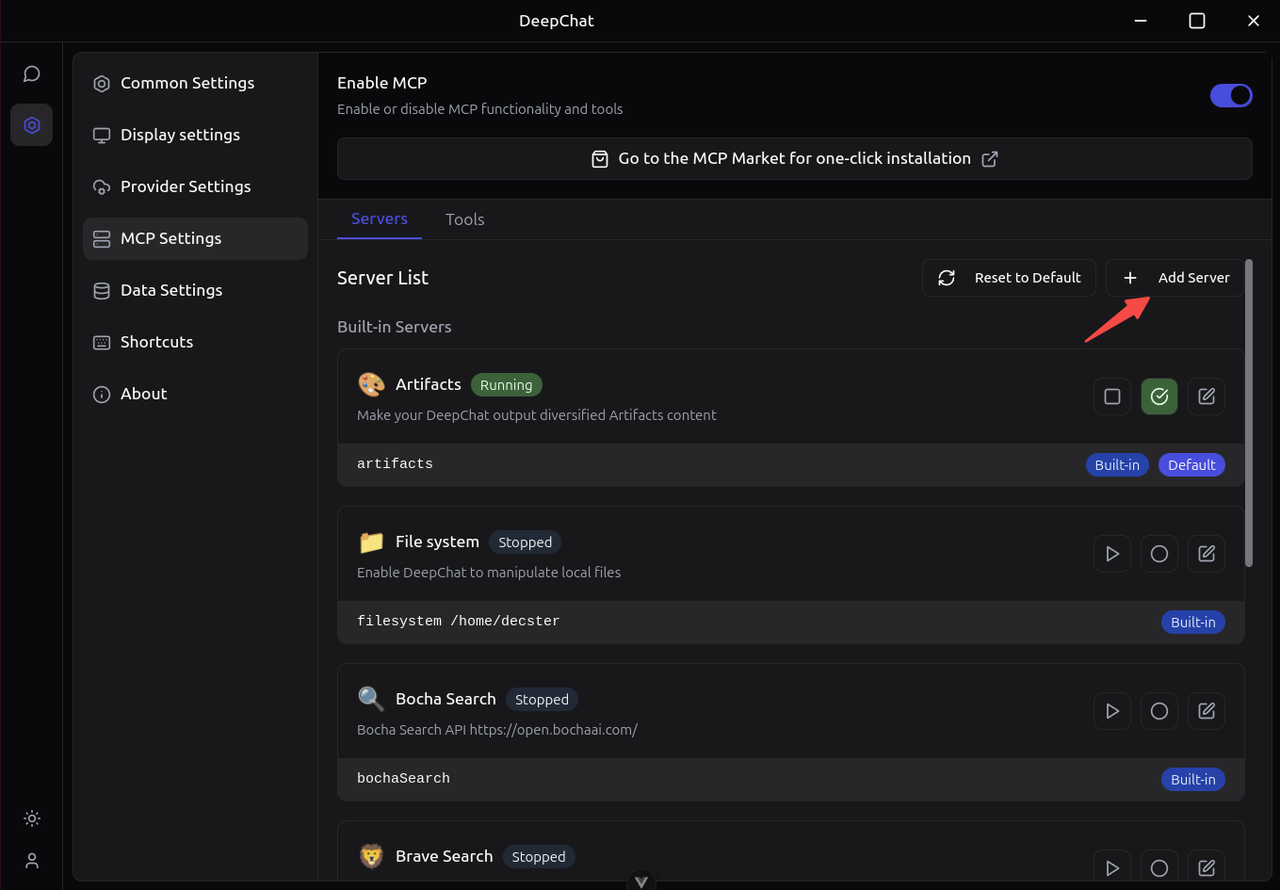Start the Bocha Search server
The width and height of the screenshot is (1280, 890).
pyautogui.click(x=1112, y=711)
